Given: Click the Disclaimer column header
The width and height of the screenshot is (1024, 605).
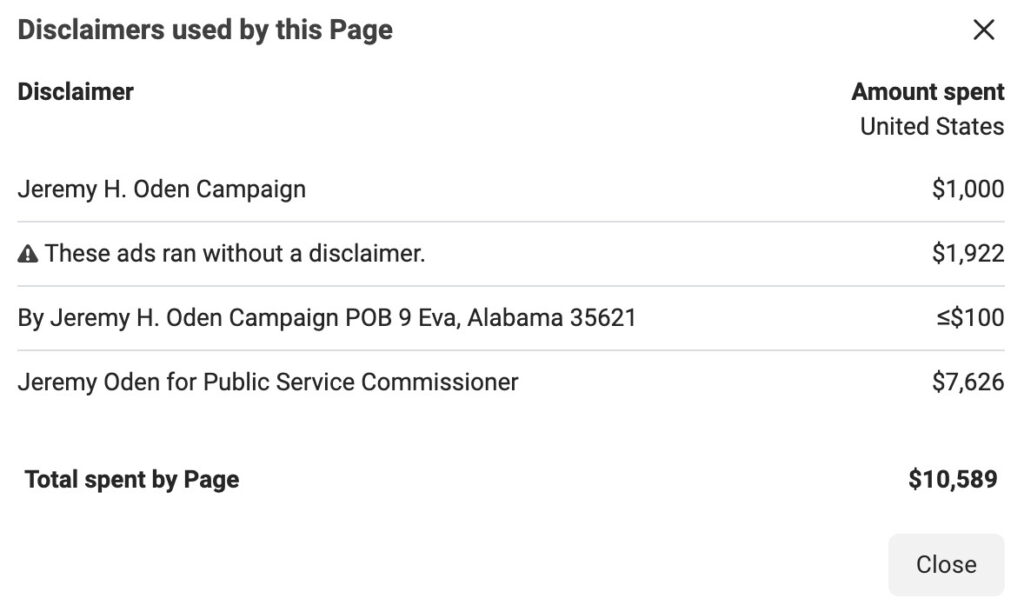Looking at the screenshot, I should 76,92.
